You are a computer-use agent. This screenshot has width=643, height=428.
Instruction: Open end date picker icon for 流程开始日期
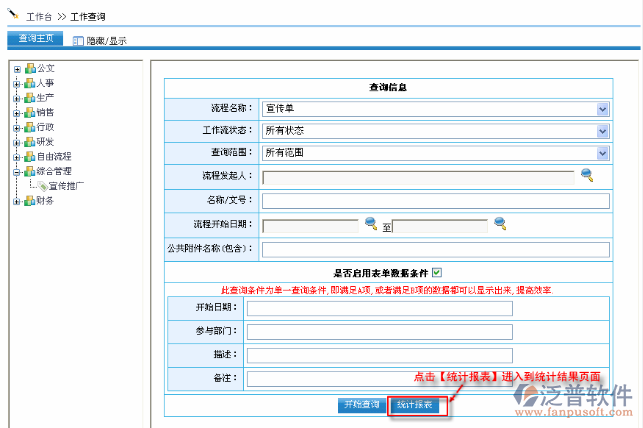pyautogui.click(x=500, y=223)
